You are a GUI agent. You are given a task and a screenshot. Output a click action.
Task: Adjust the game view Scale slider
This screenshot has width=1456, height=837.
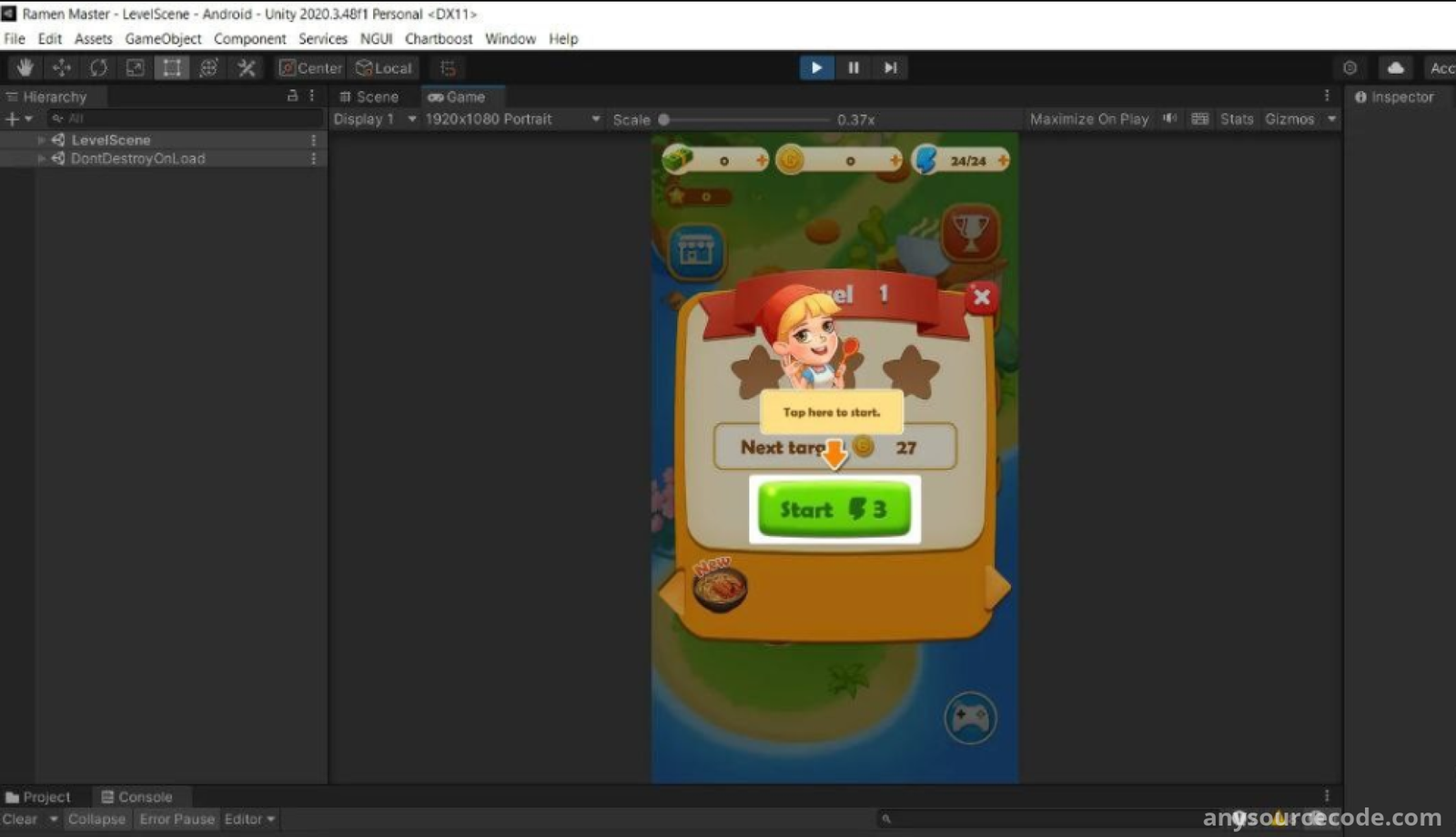(x=664, y=119)
